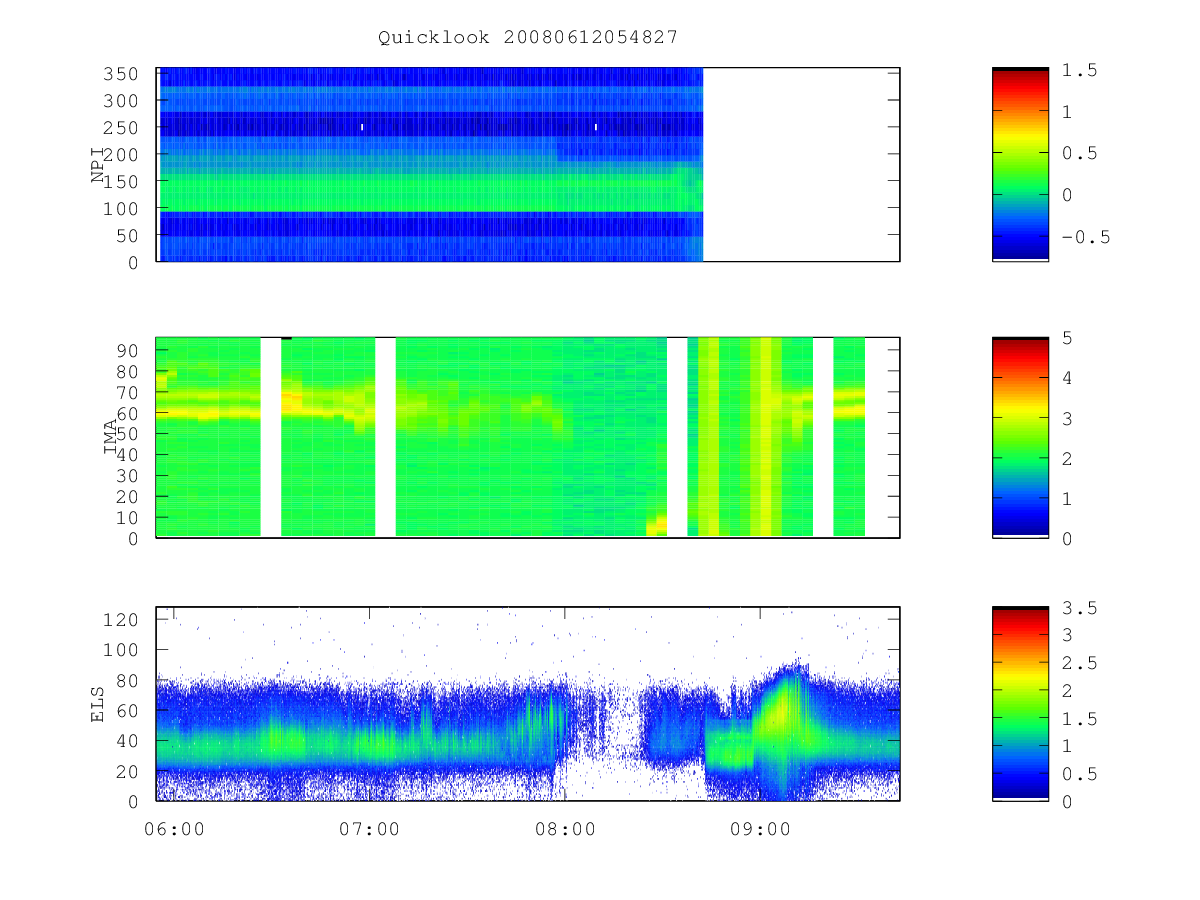Click the ELS spectrogram panel
This screenshot has width=1200, height=900.
point(528,703)
